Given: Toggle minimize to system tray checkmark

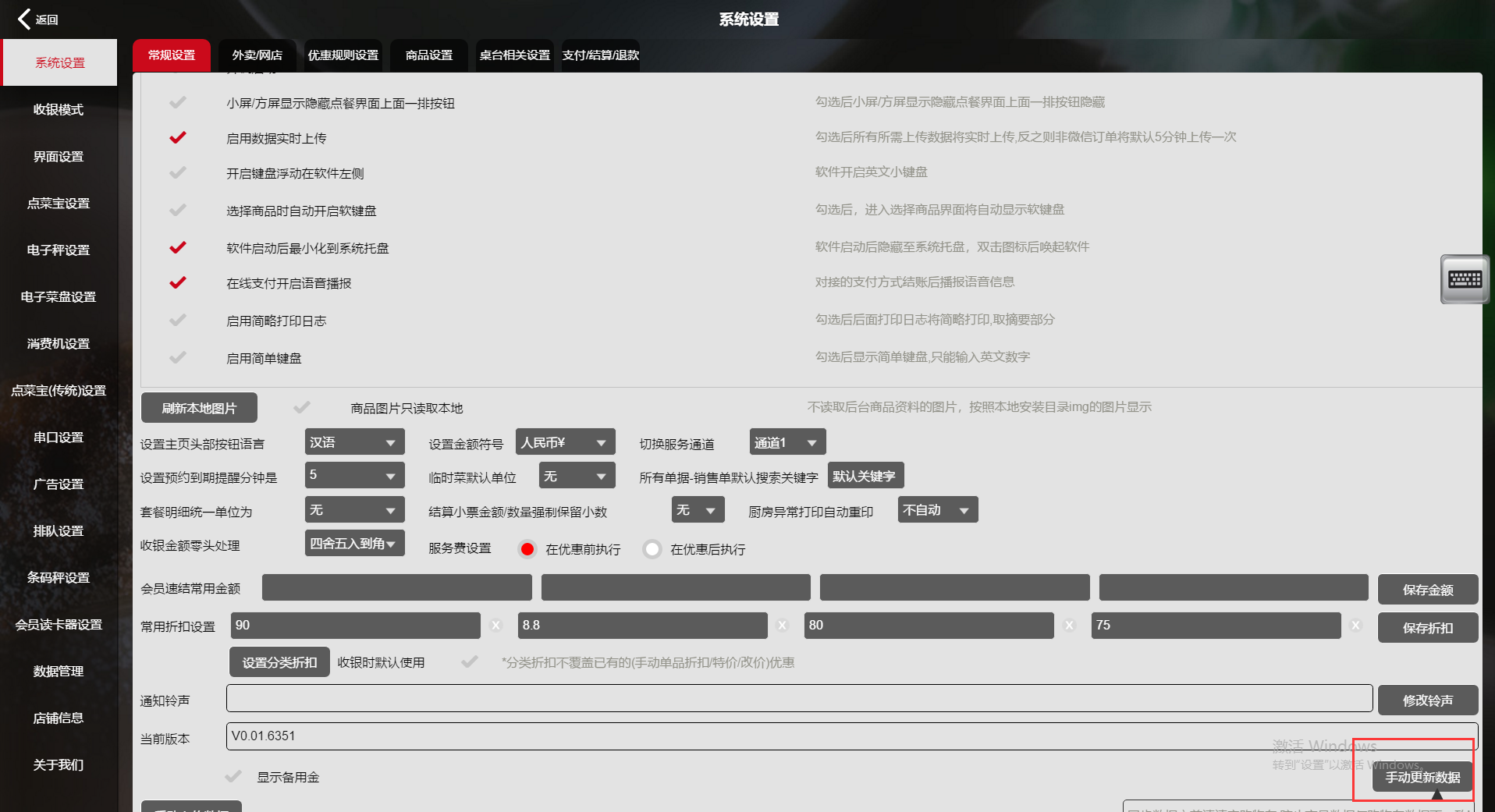Looking at the screenshot, I should pyautogui.click(x=178, y=248).
